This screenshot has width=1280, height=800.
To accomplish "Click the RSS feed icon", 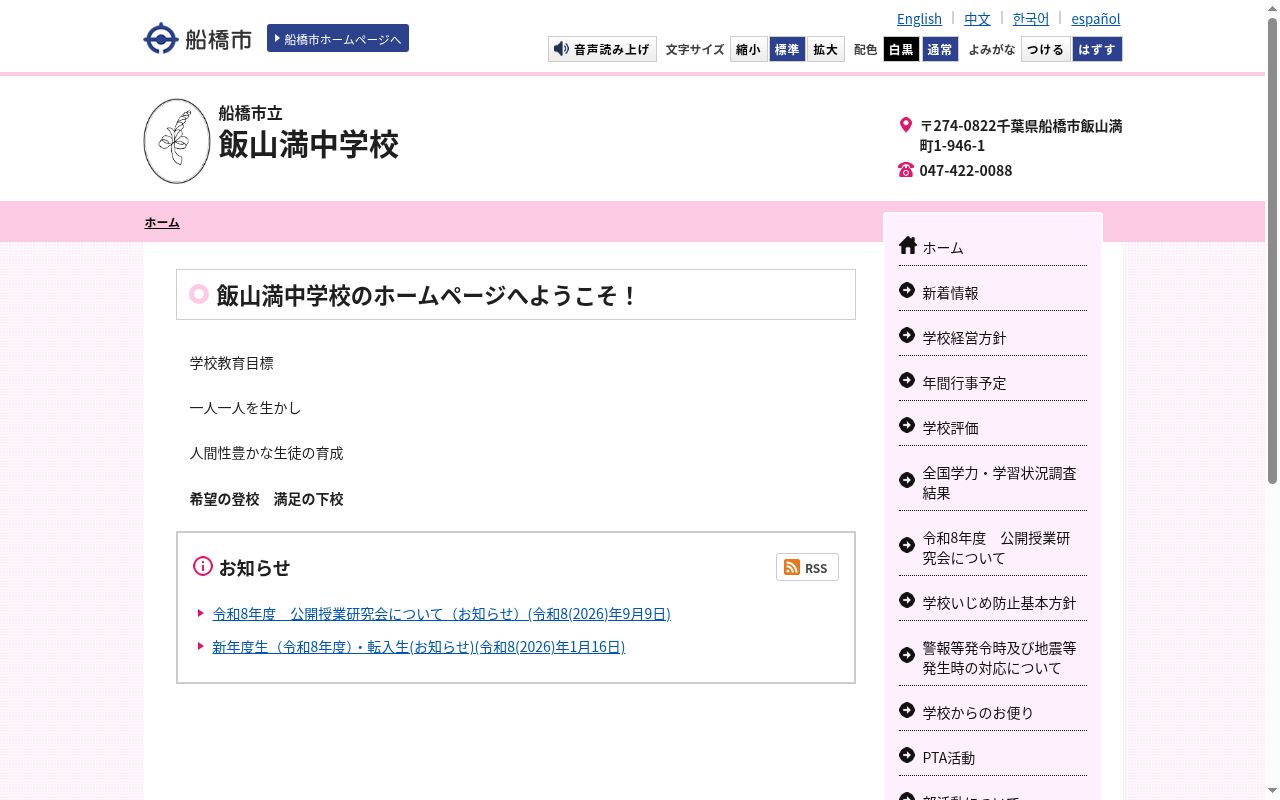I will (x=792, y=567).
